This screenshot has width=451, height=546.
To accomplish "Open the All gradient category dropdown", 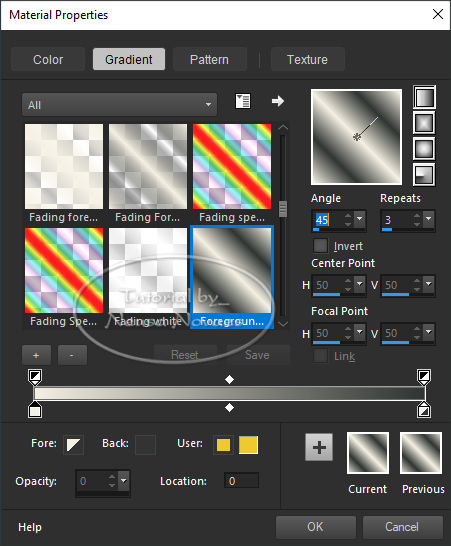I will pyautogui.click(x=119, y=104).
